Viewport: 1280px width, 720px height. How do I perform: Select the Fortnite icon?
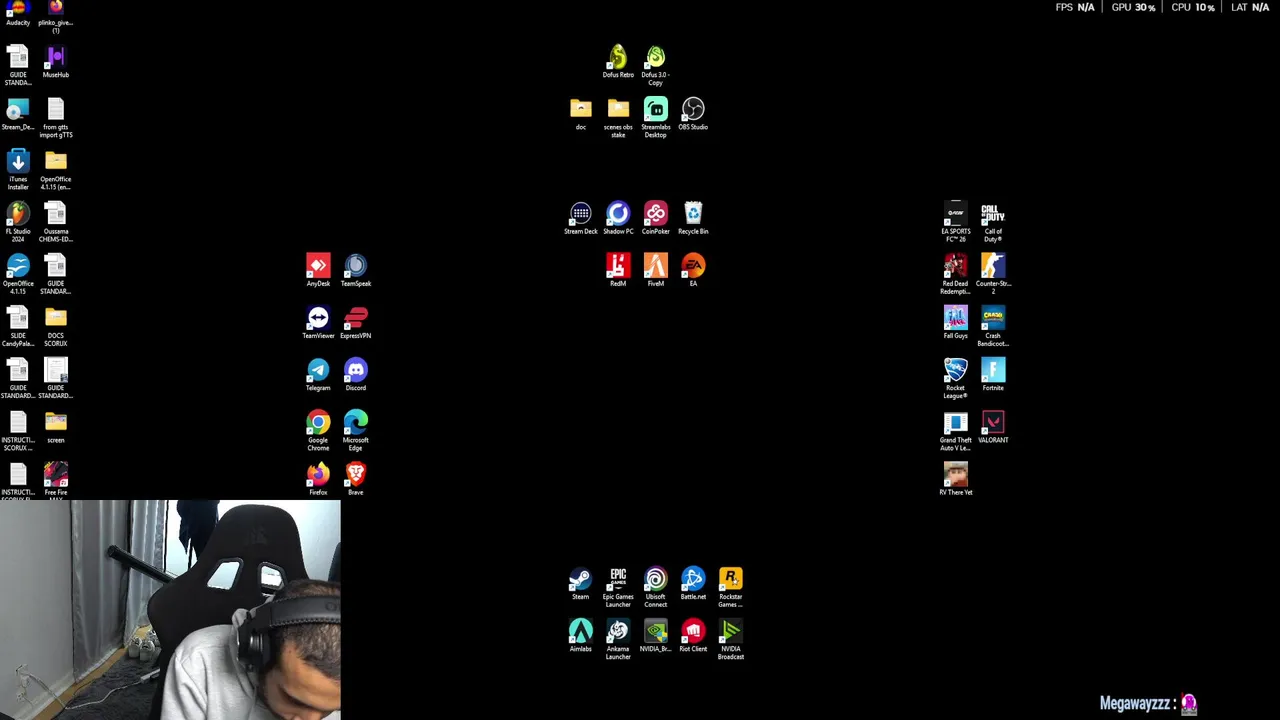point(993,375)
